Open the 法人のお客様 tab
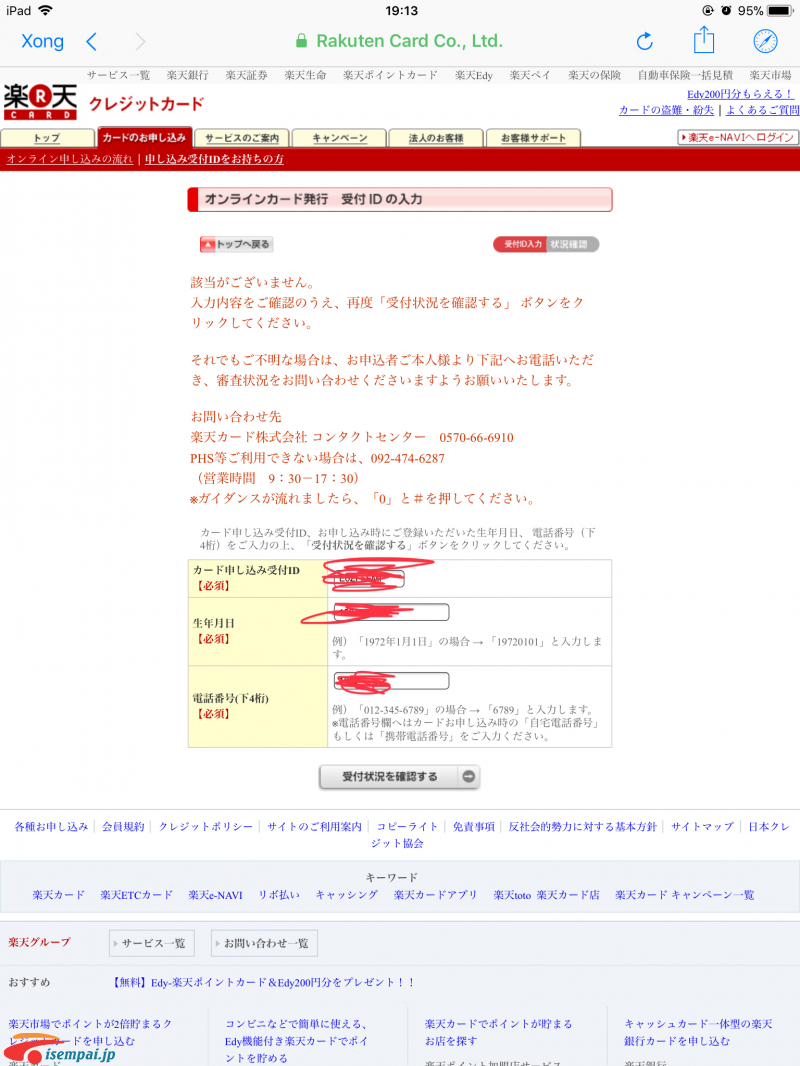Image resolution: width=800 pixels, height=1066 pixels. 436,138
